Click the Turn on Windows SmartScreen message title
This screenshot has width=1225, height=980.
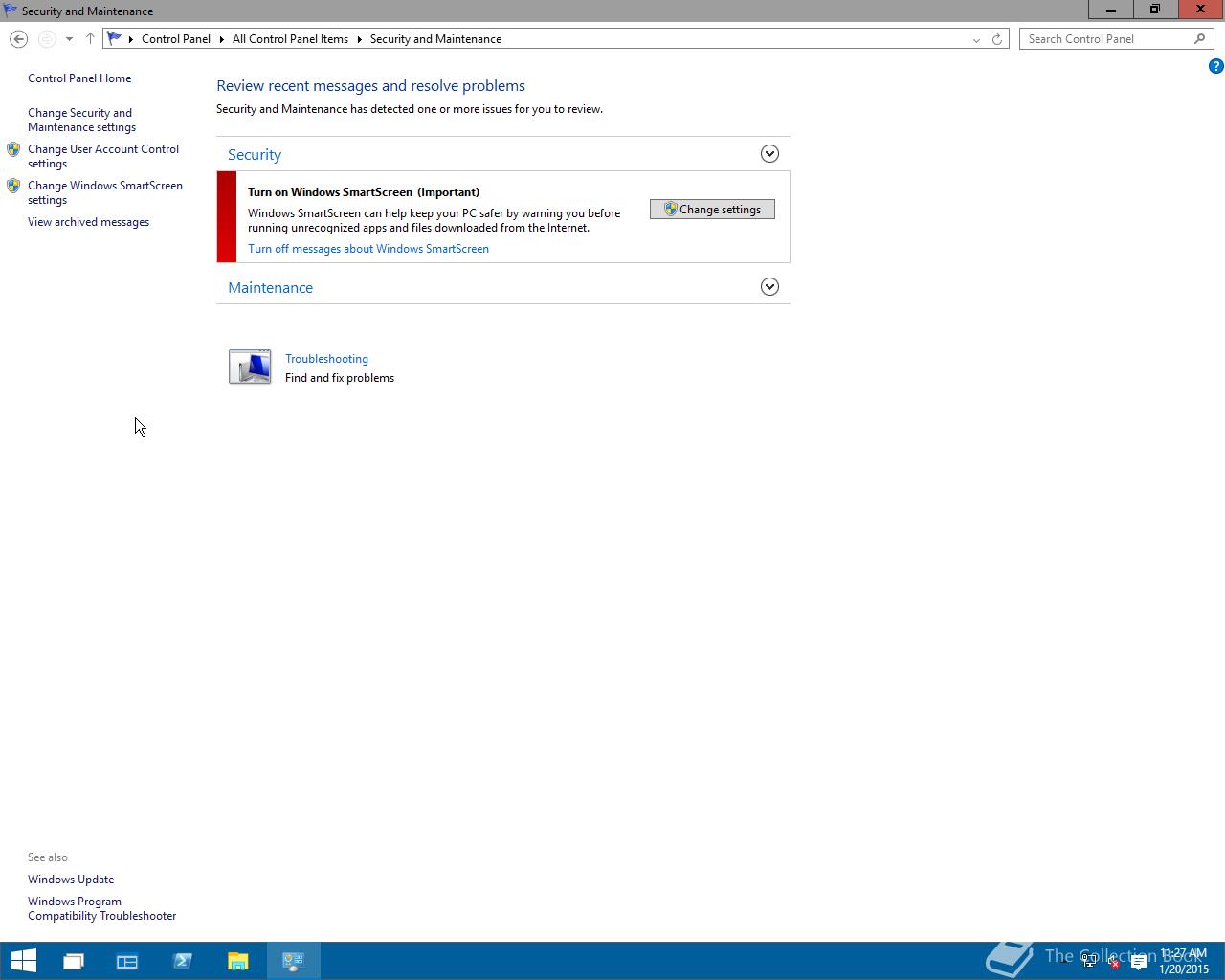pos(364,192)
